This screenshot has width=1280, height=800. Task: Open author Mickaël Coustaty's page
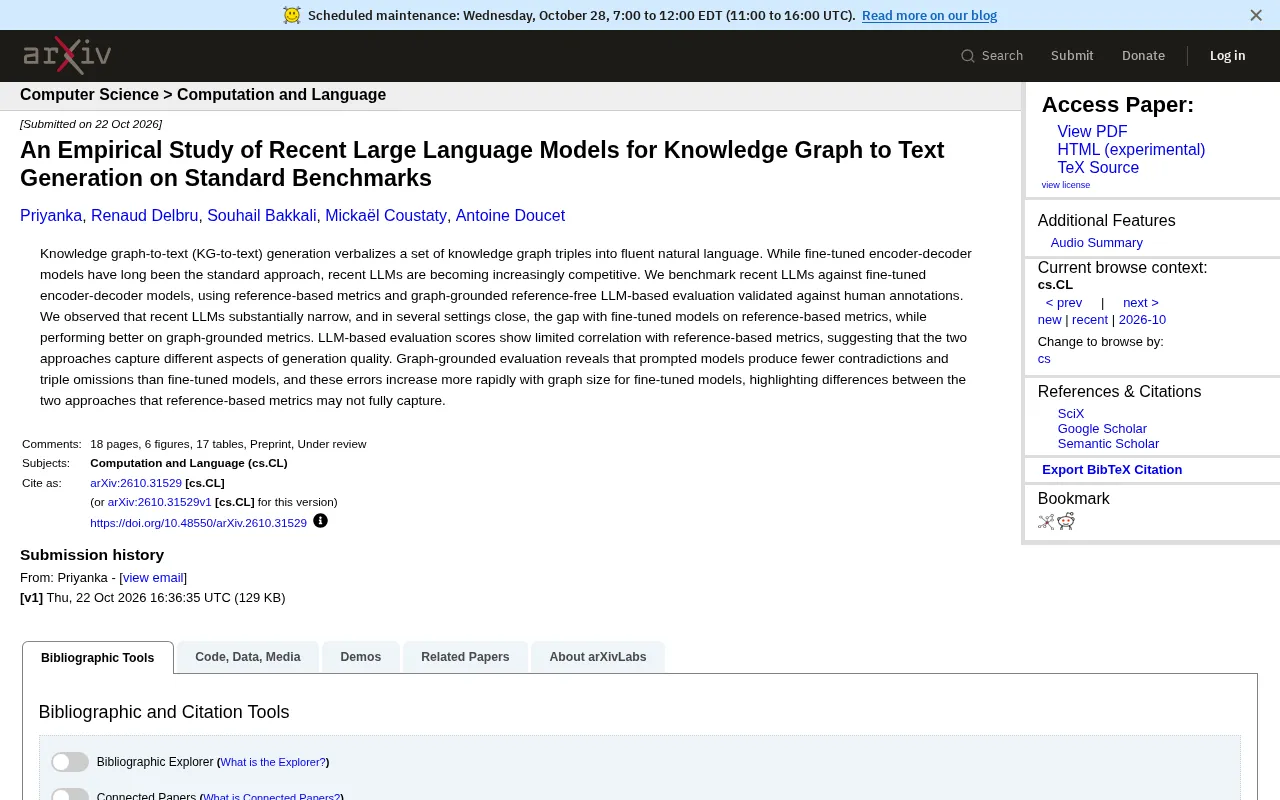coord(386,216)
